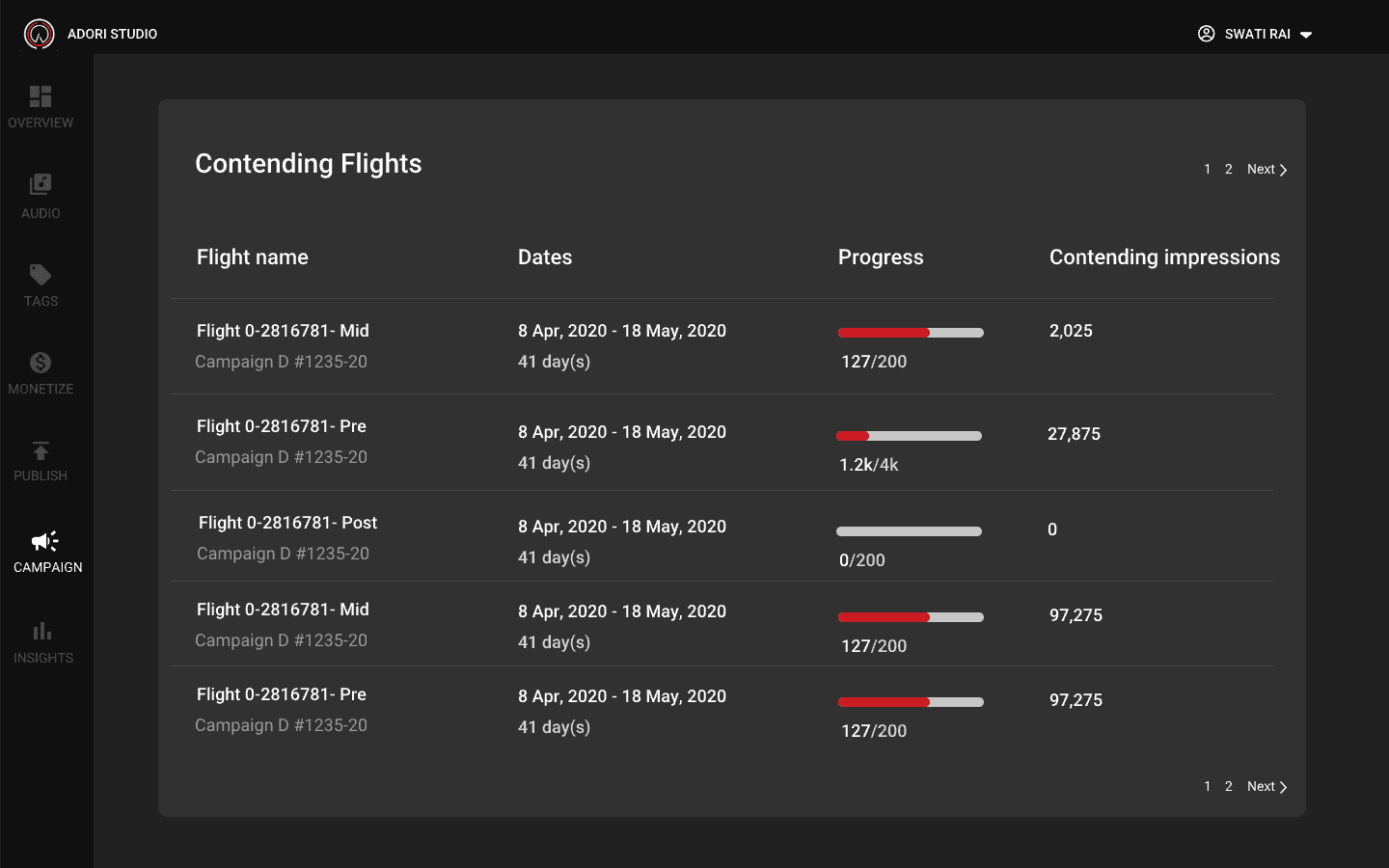This screenshot has width=1389, height=868.
Task: Click the Adori Studio logo icon
Action: click(40, 34)
